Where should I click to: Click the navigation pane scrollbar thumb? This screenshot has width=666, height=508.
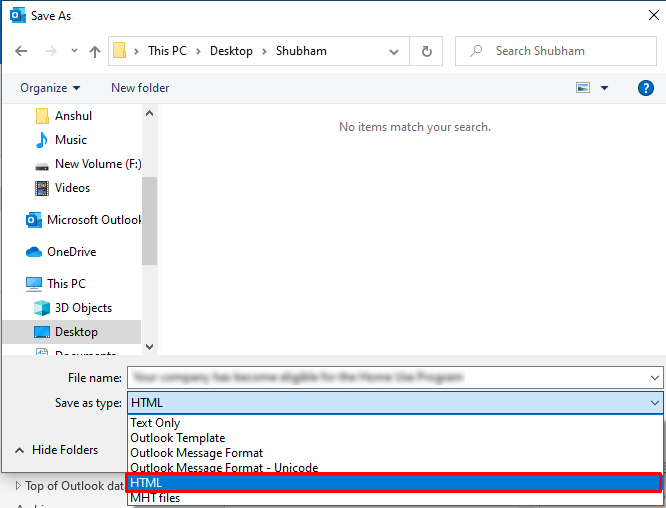(x=149, y=221)
